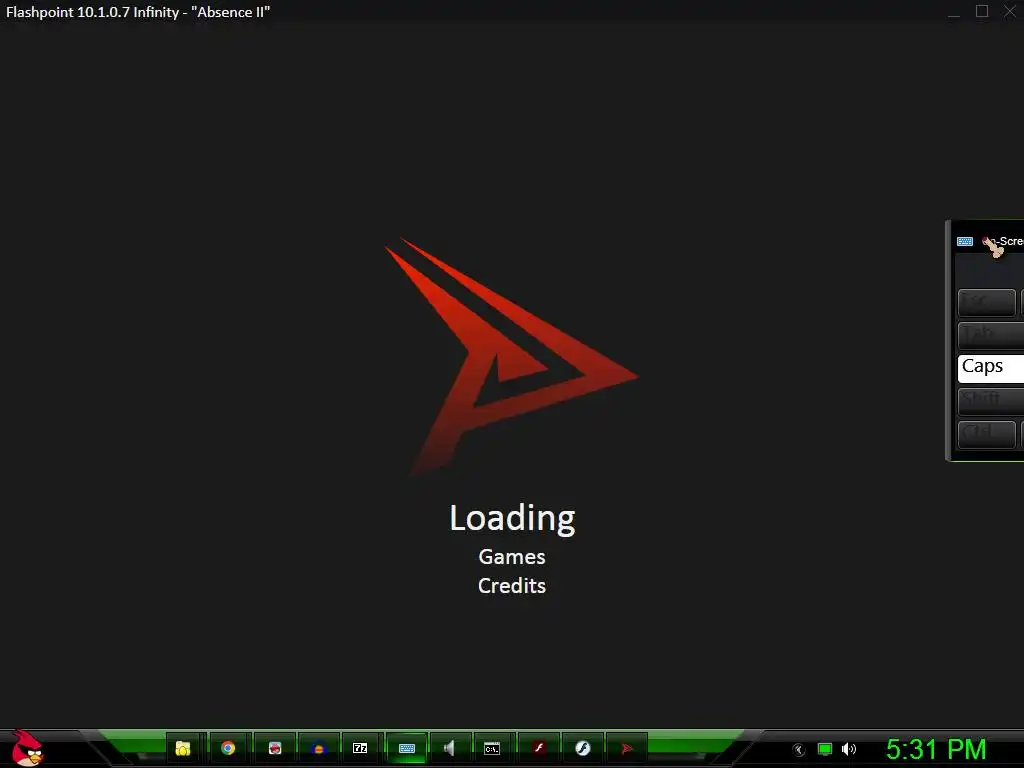Viewport: 1024px width, 768px height.
Task: Click the green monitor tray icon
Action: coord(825,749)
